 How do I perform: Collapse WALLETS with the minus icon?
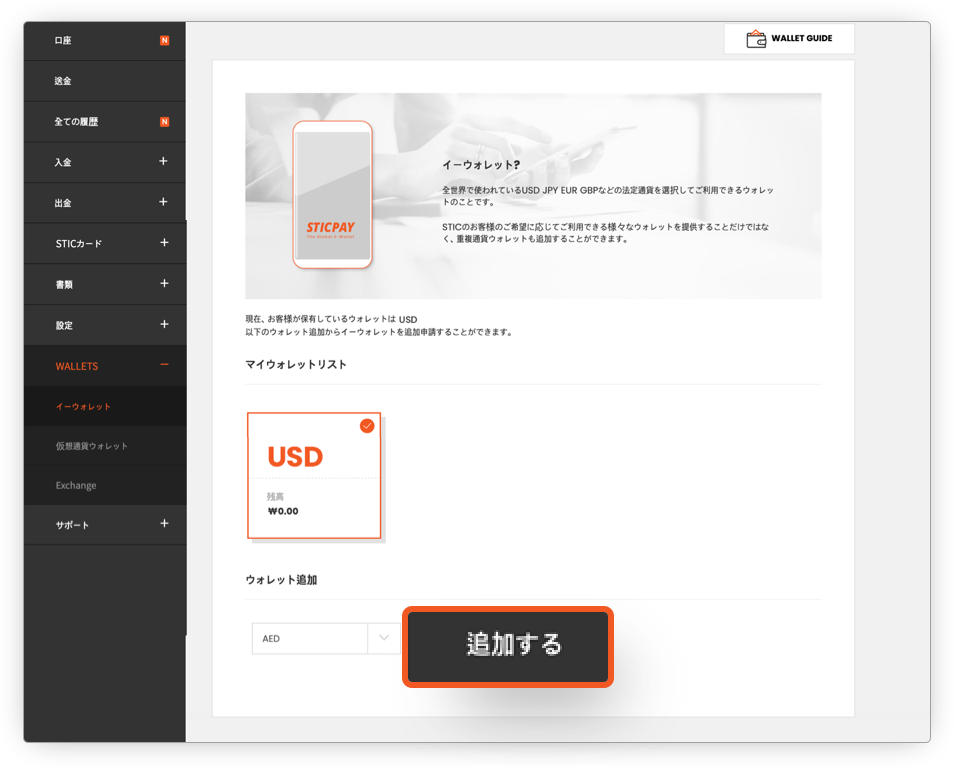click(164, 365)
